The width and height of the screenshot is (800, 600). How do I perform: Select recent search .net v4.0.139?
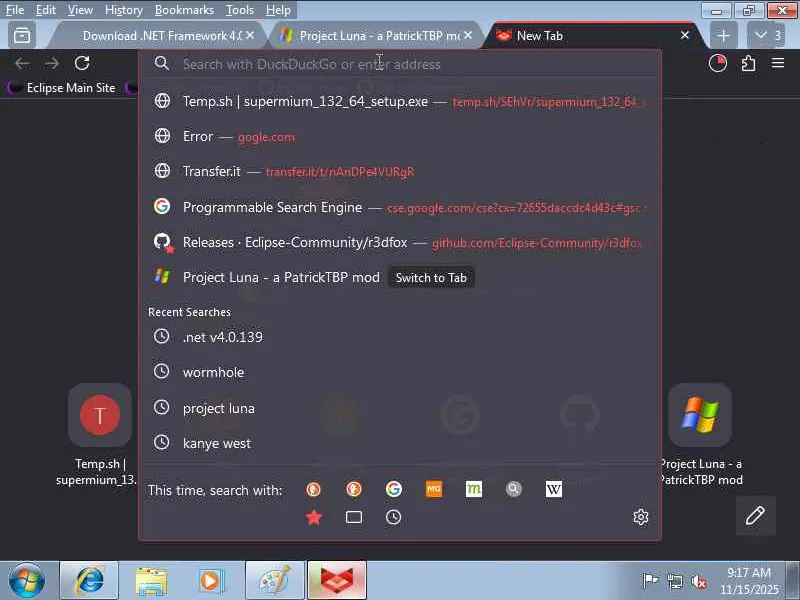click(x=400, y=337)
